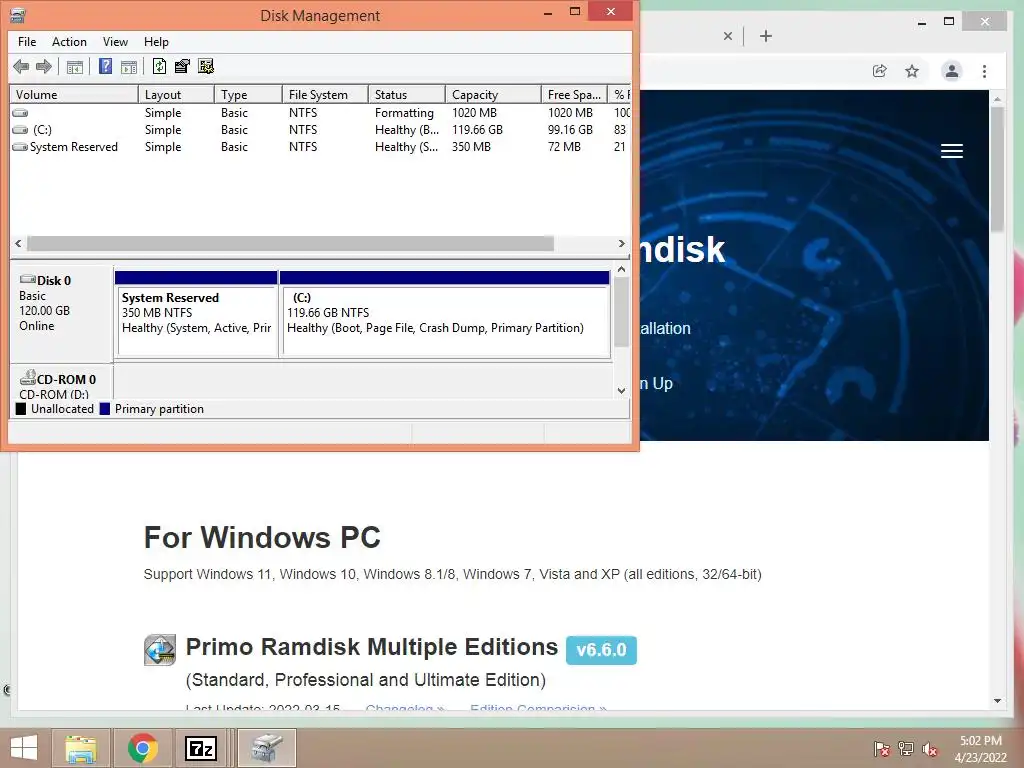Click the view settings icon with gear
1024x768 pixels.
[206, 67]
